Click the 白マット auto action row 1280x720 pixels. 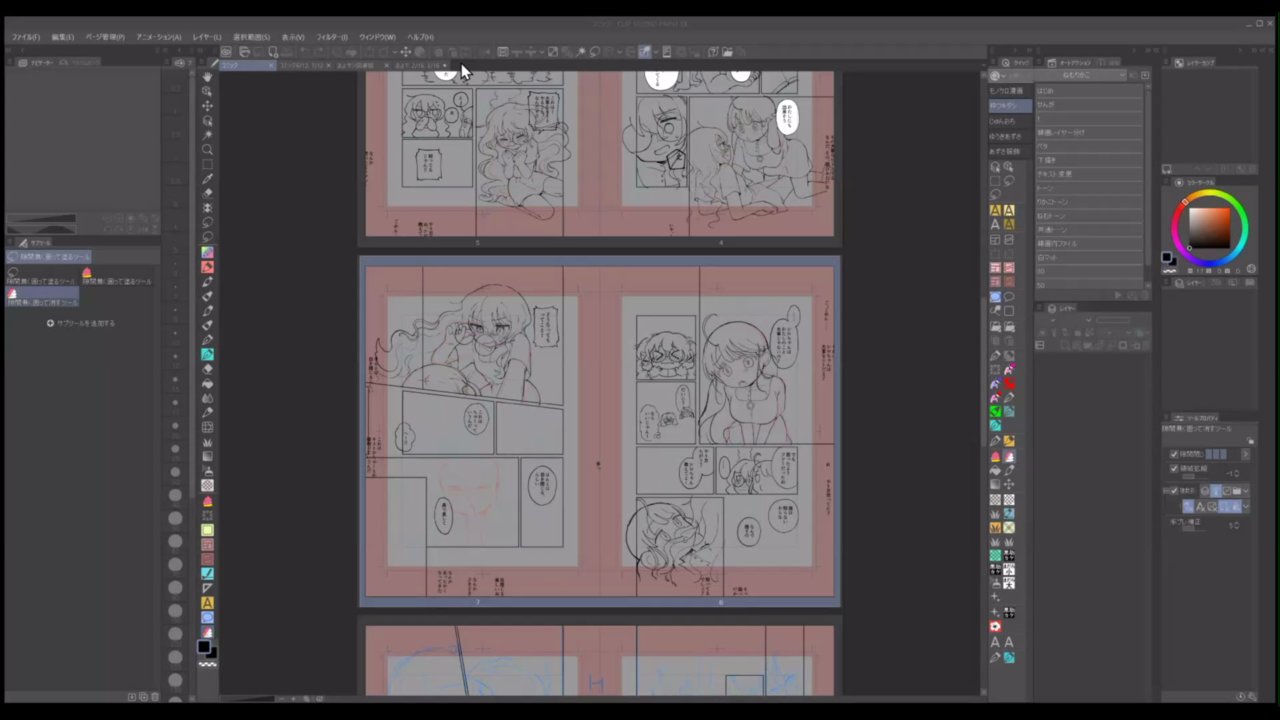(1089, 258)
